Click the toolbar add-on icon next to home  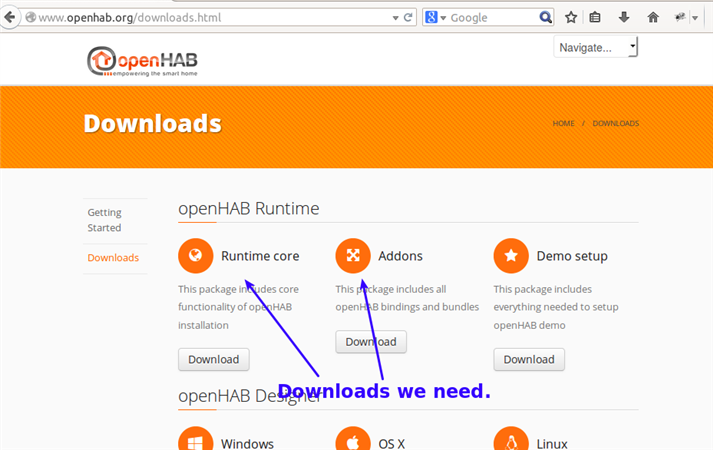click(680, 18)
